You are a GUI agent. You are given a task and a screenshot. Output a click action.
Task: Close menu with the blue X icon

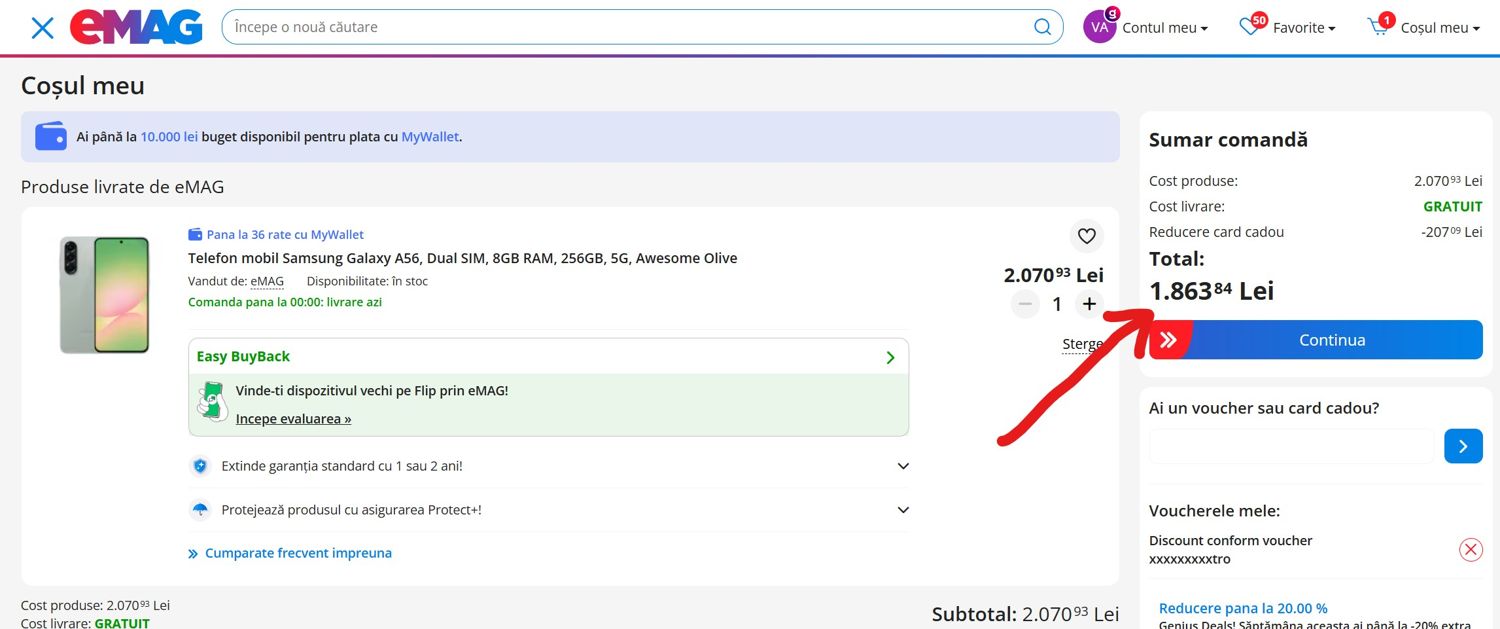pos(42,28)
